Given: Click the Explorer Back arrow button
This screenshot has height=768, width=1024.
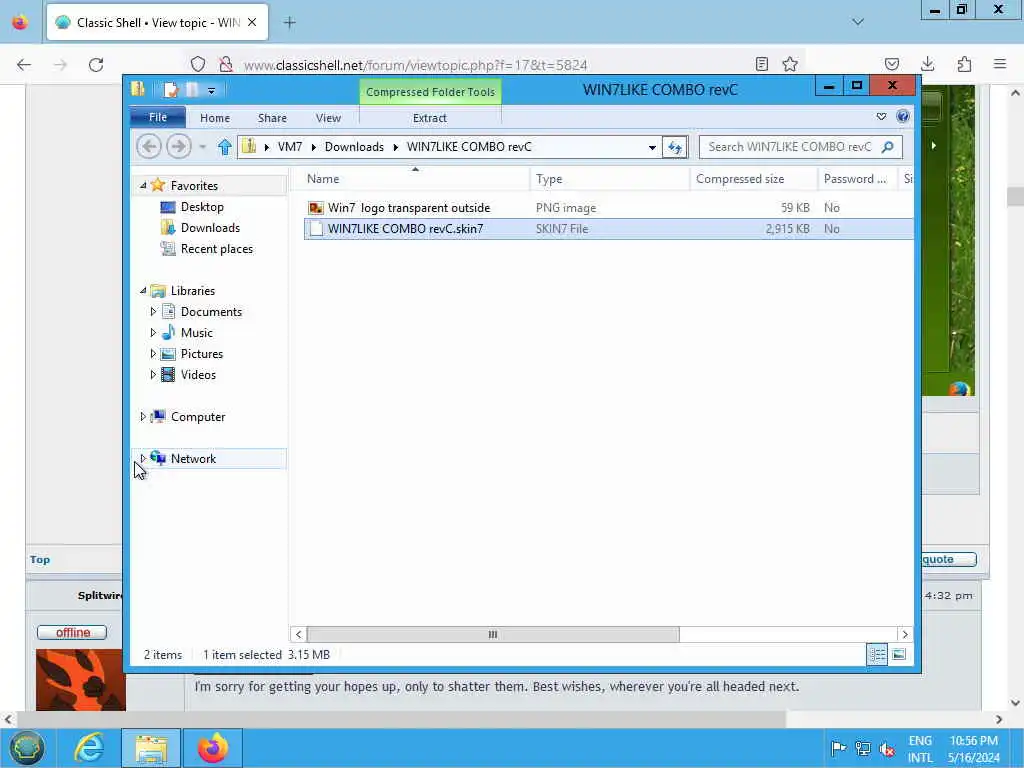Looking at the screenshot, I should [149, 146].
